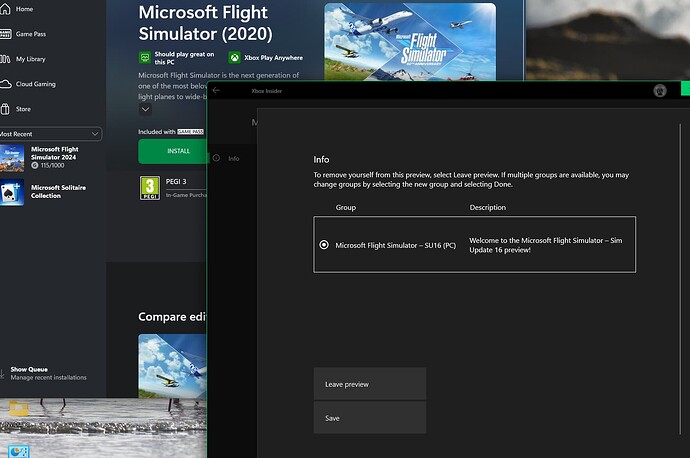Open the Flight Simulator cover art image
This screenshot has width=690, height=458.
[410, 42]
